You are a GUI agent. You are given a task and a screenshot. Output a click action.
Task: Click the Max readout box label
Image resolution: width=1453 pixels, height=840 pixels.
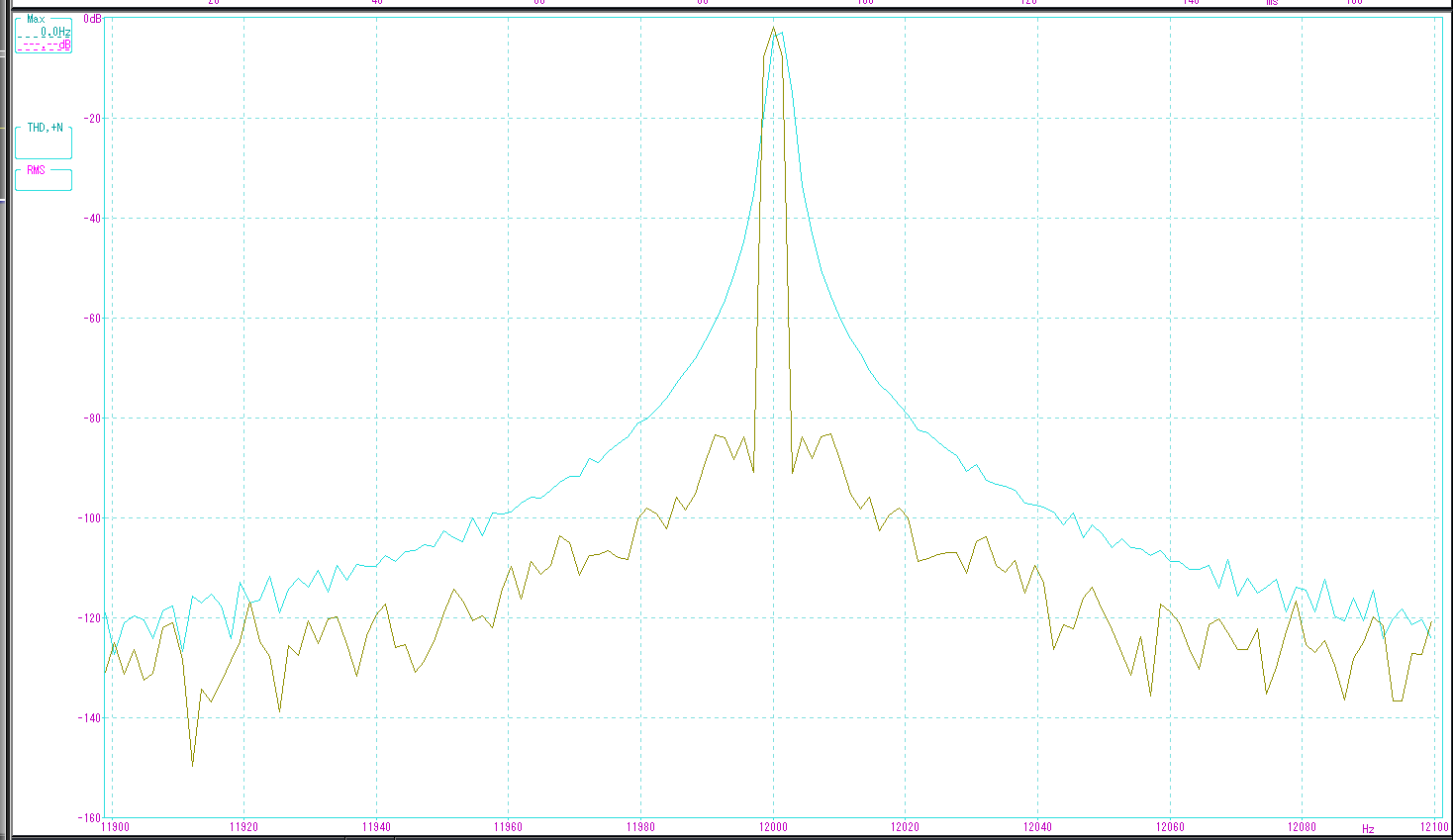36,20
